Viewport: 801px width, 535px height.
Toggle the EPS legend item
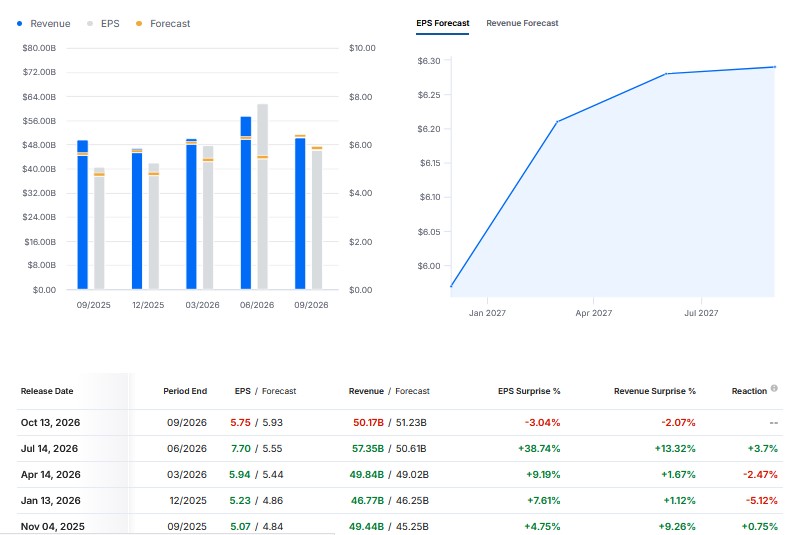pos(104,24)
